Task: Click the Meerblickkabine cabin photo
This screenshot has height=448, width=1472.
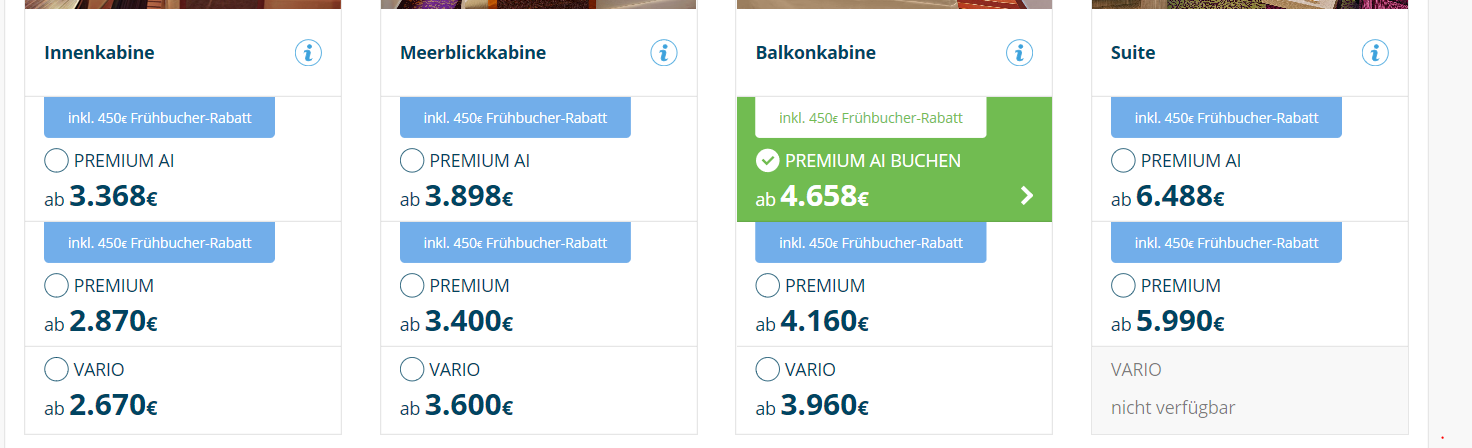Action: click(538, 4)
